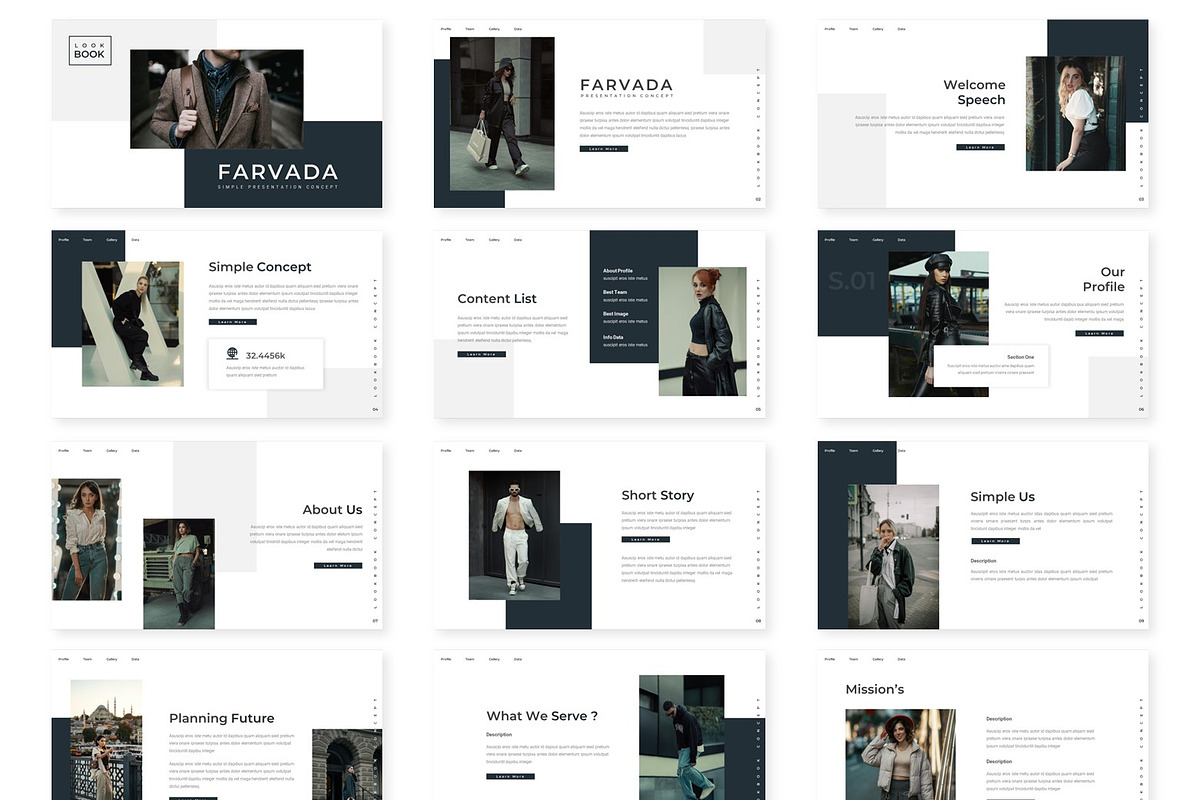Click the globe icon beside 32.4456k

point(232,354)
